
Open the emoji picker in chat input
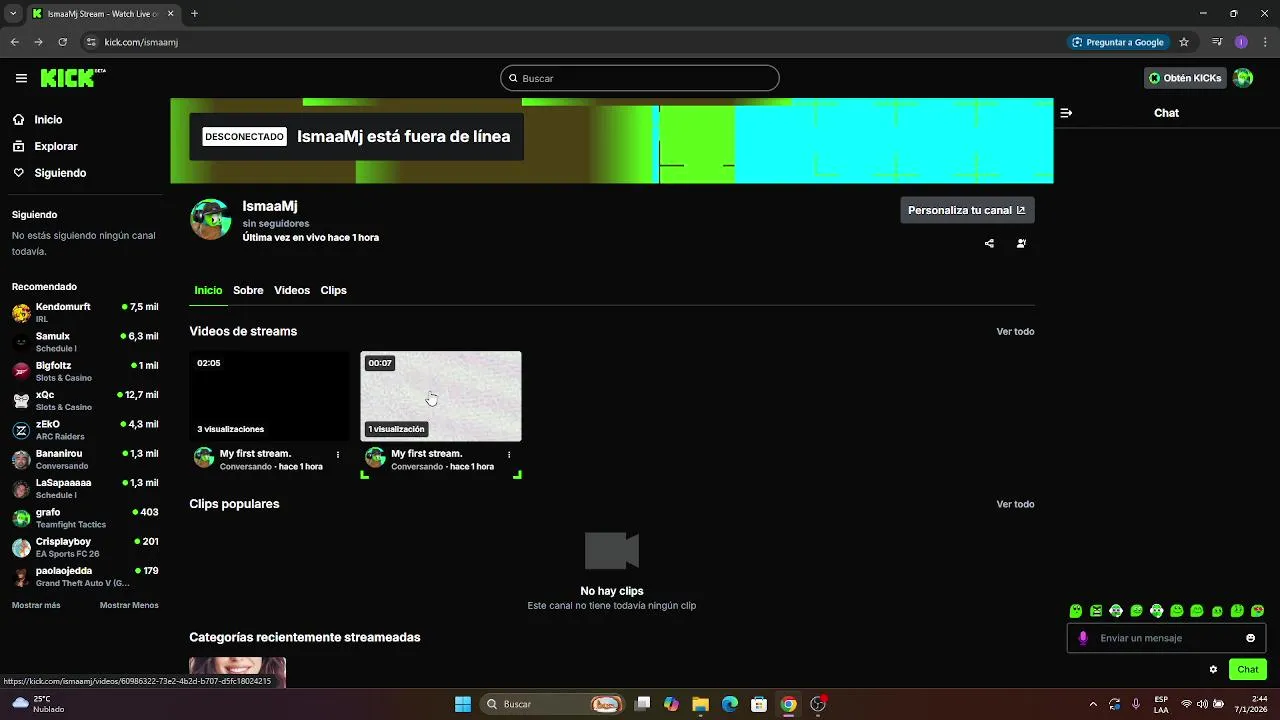pyautogui.click(x=1250, y=638)
